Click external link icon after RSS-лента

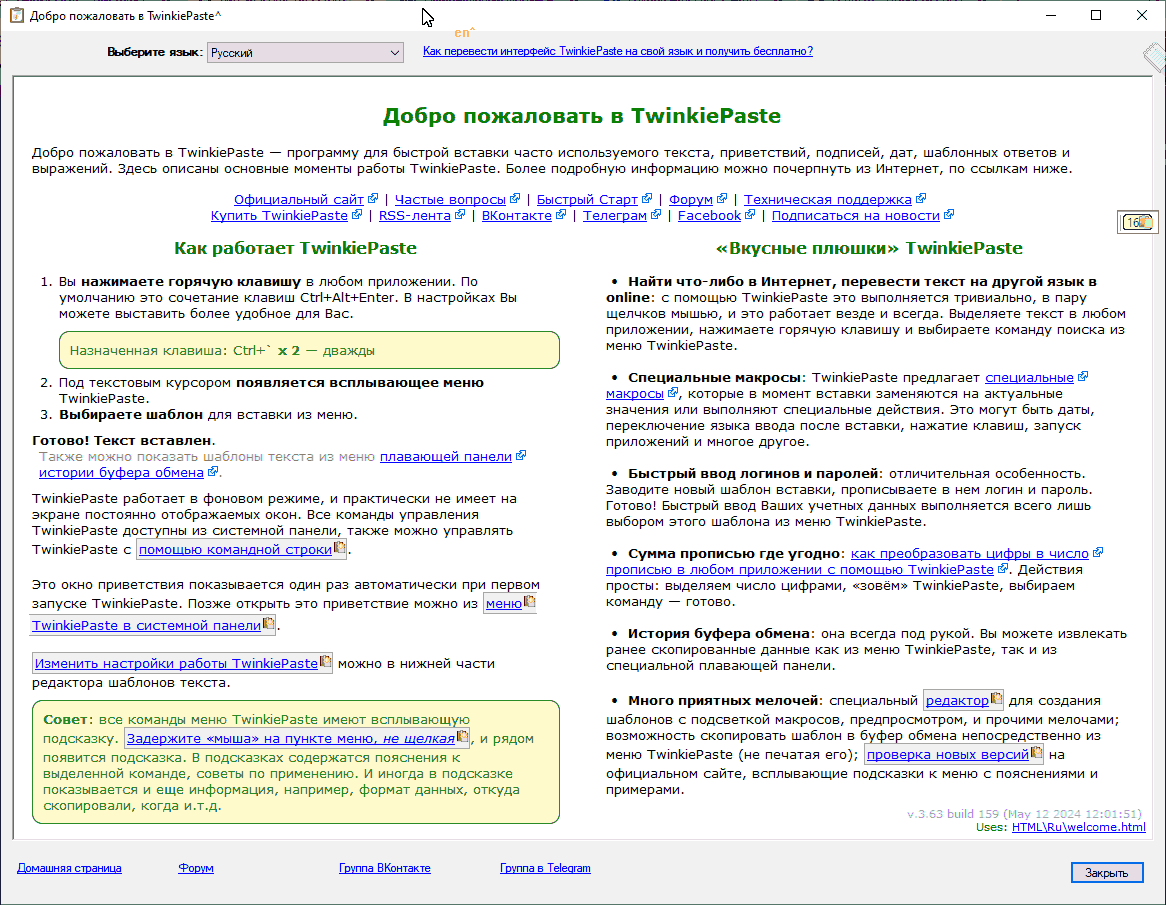click(460, 214)
